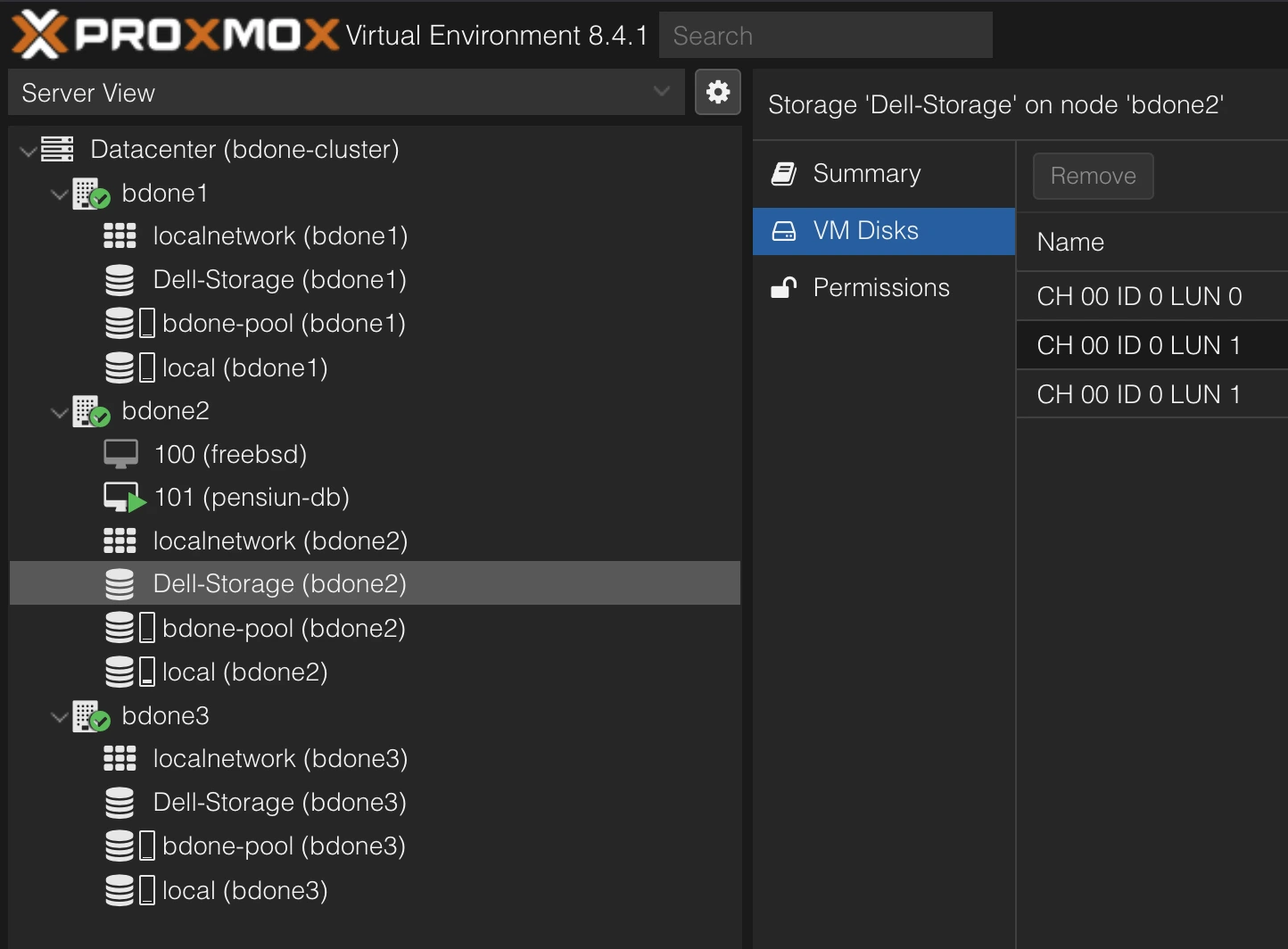
Task: Collapse the Datacenter tree node
Action: 29,151
